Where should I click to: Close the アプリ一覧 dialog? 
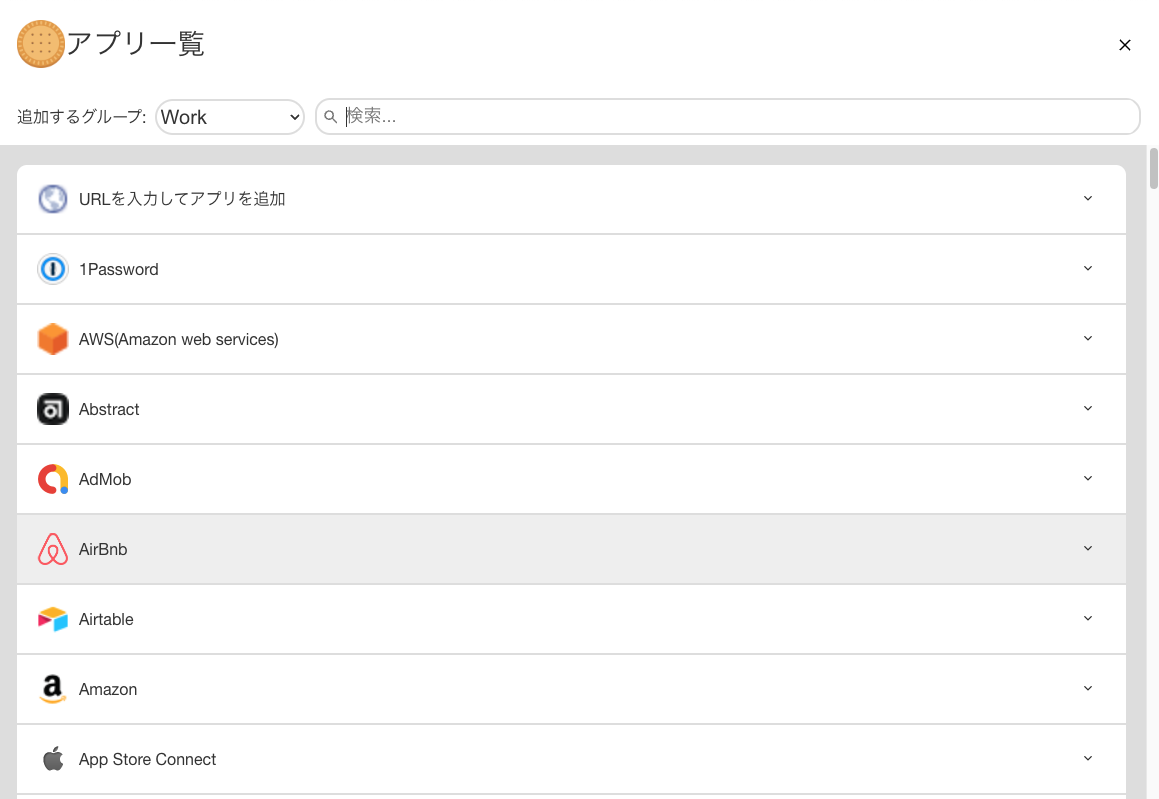[1124, 45]
